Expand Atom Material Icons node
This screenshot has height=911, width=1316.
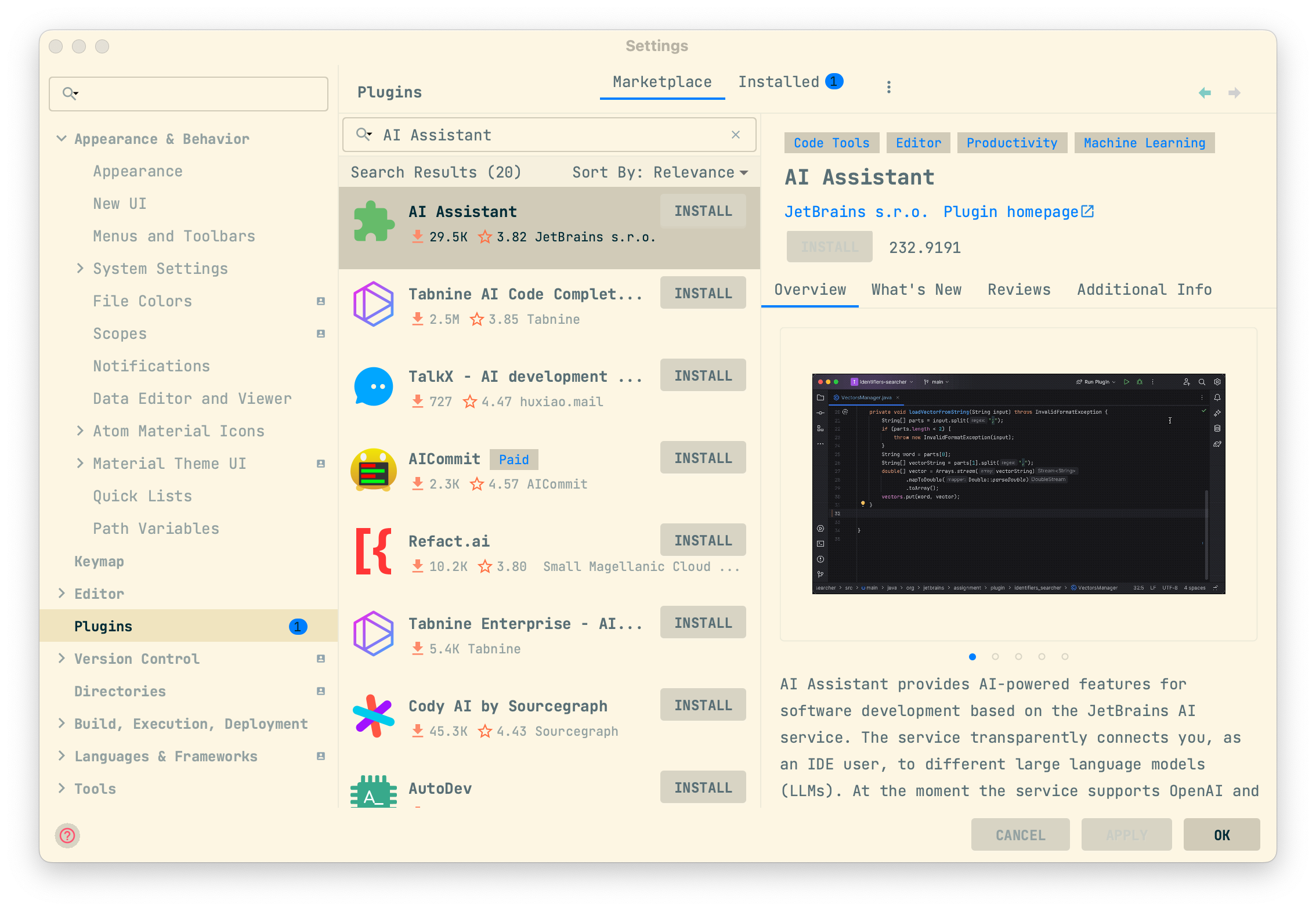[80, 431]
